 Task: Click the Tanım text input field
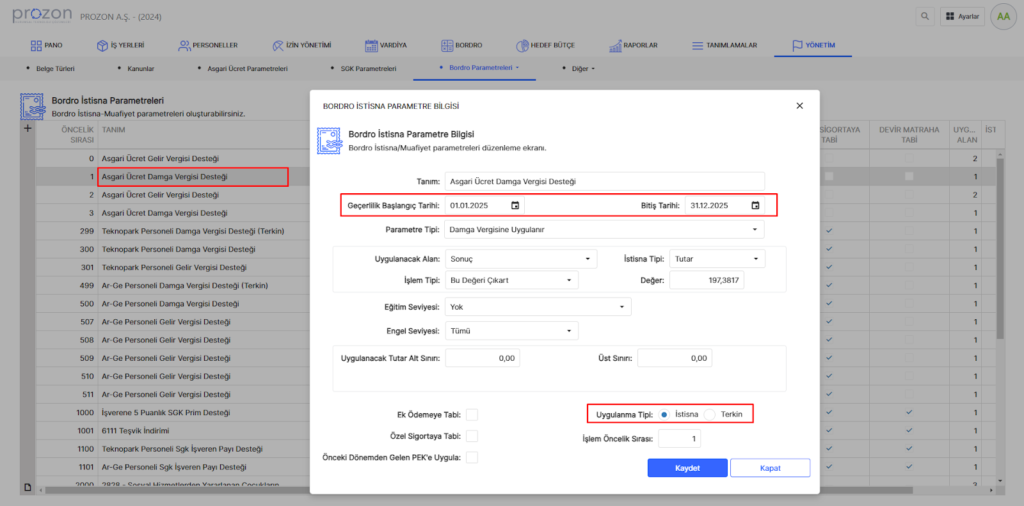tap(604, 181)
